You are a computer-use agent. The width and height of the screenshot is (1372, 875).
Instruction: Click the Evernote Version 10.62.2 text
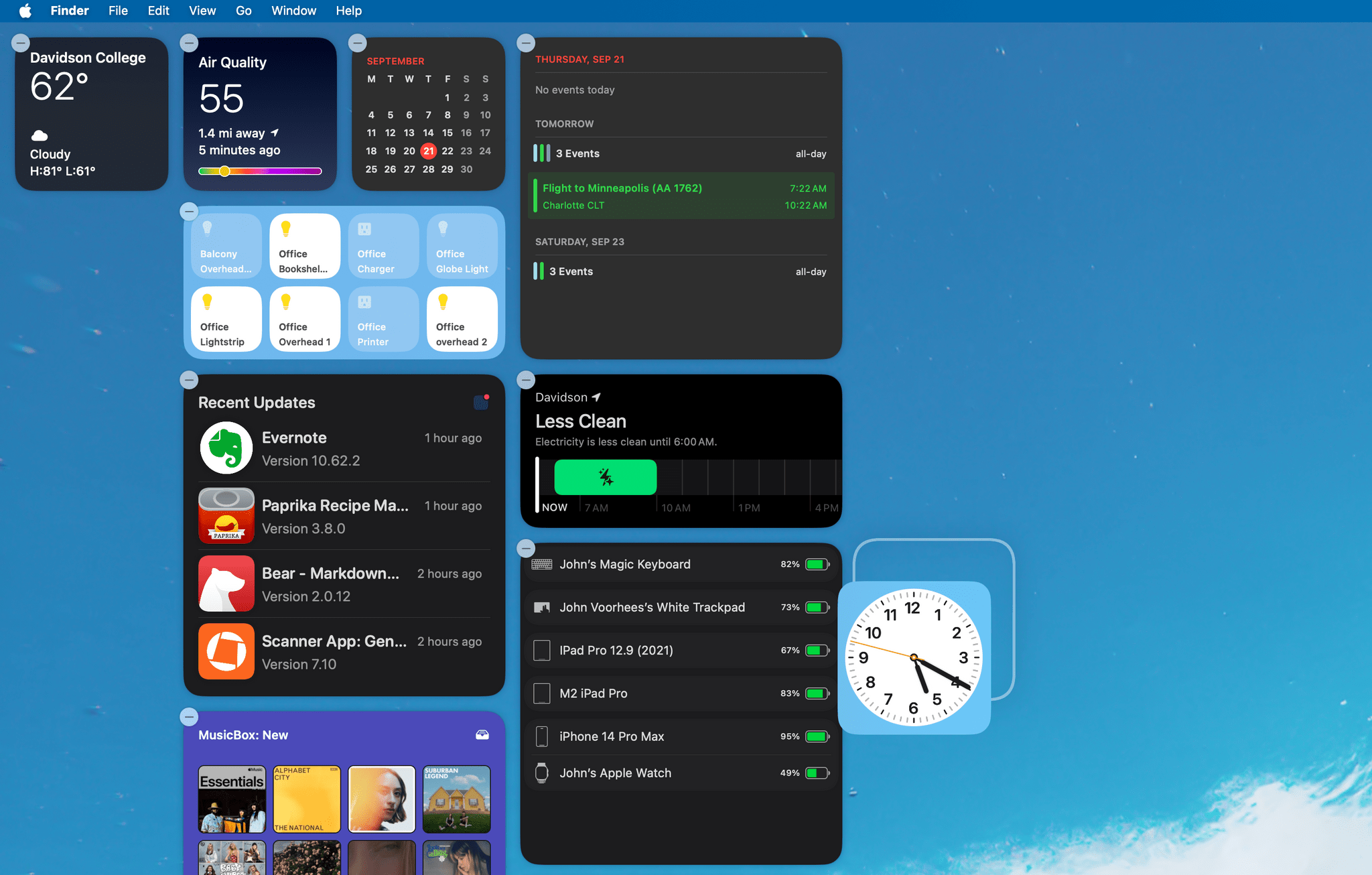point(311,460)
